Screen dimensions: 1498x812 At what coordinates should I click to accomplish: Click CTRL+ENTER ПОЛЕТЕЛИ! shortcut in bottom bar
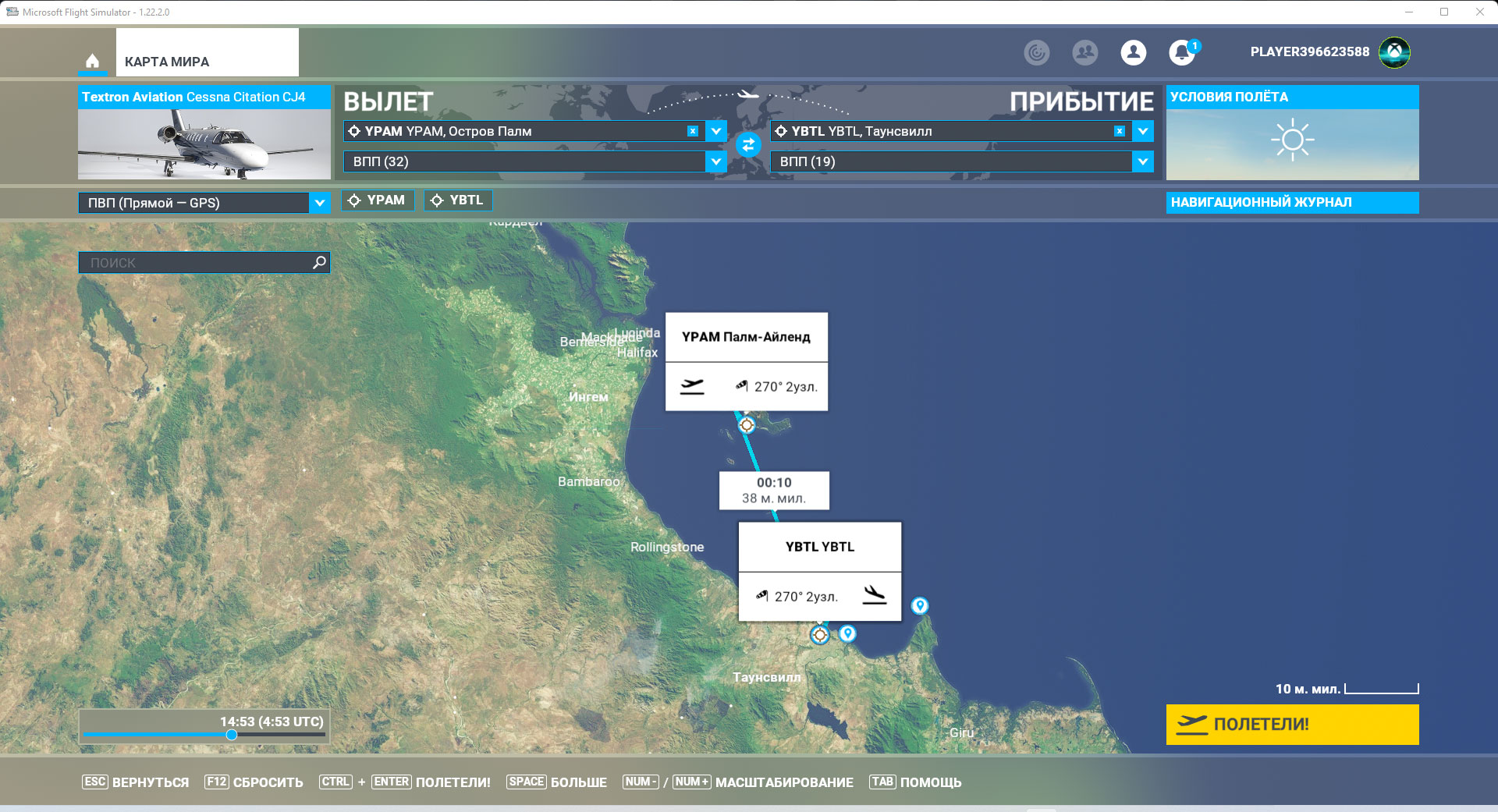coord(405,782)
